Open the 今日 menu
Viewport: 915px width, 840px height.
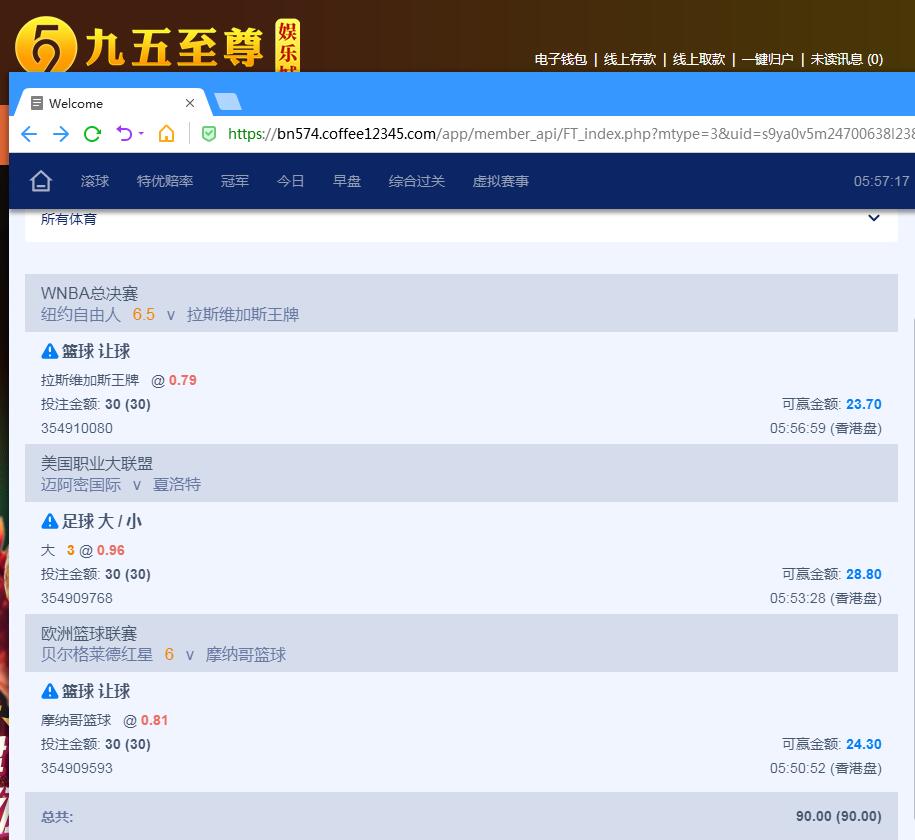tap(291, 181)
